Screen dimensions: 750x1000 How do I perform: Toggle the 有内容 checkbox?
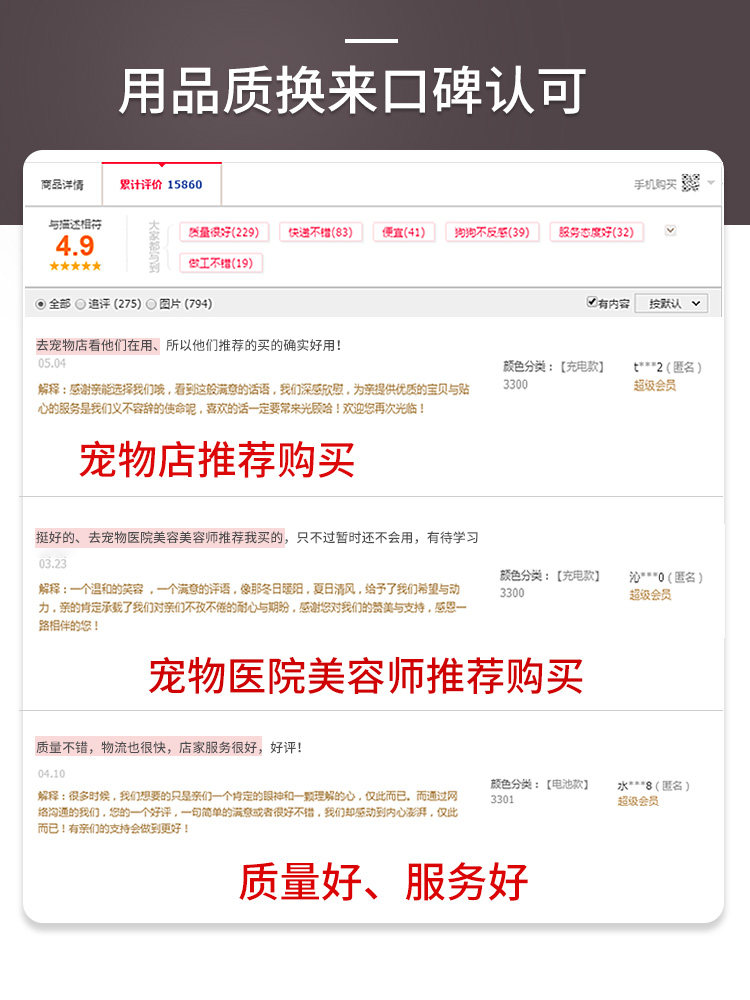coord(592,303)
